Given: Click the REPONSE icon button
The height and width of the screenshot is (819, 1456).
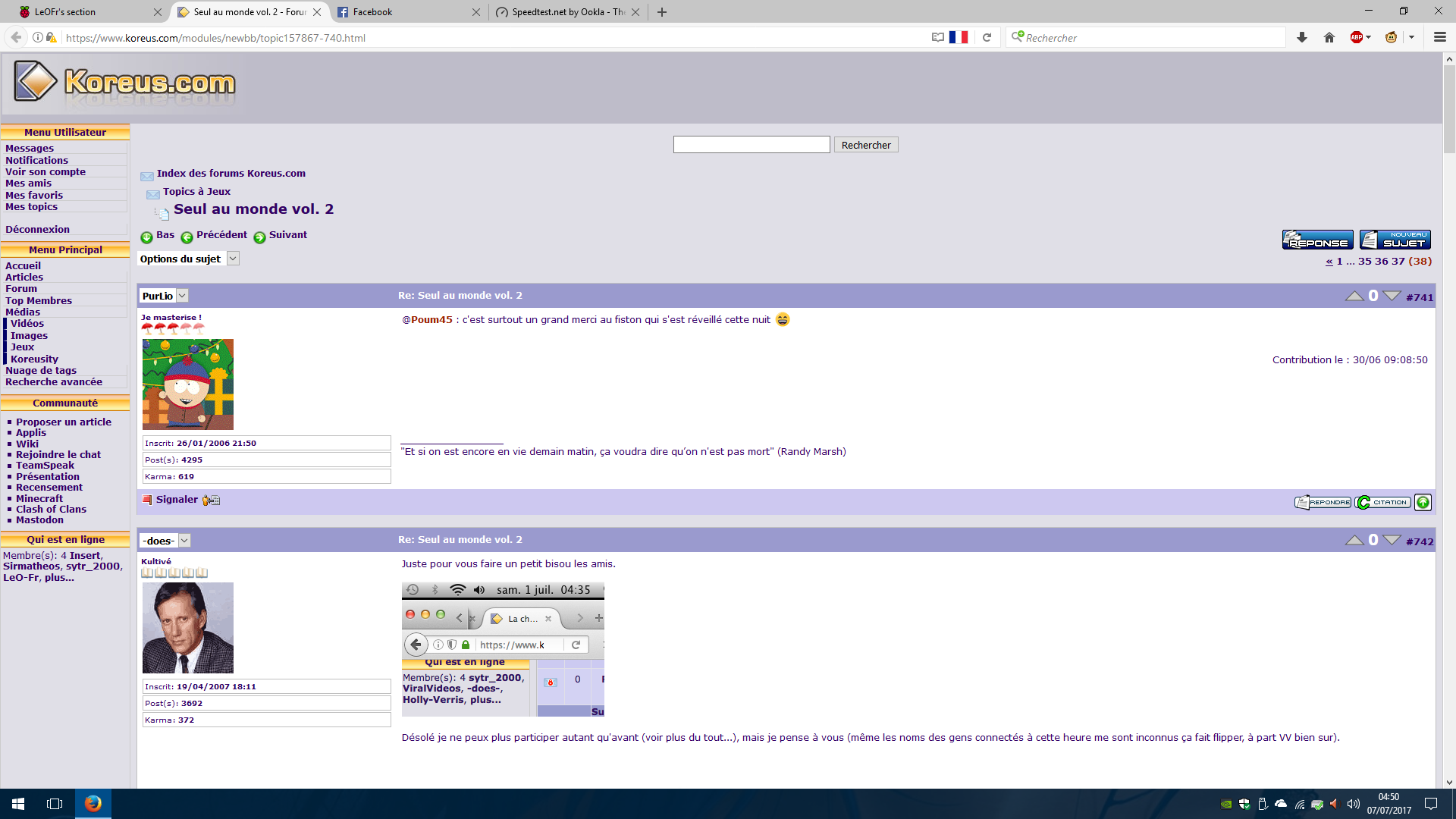Looking at the screenshot, I should (x=1317, y=240).
